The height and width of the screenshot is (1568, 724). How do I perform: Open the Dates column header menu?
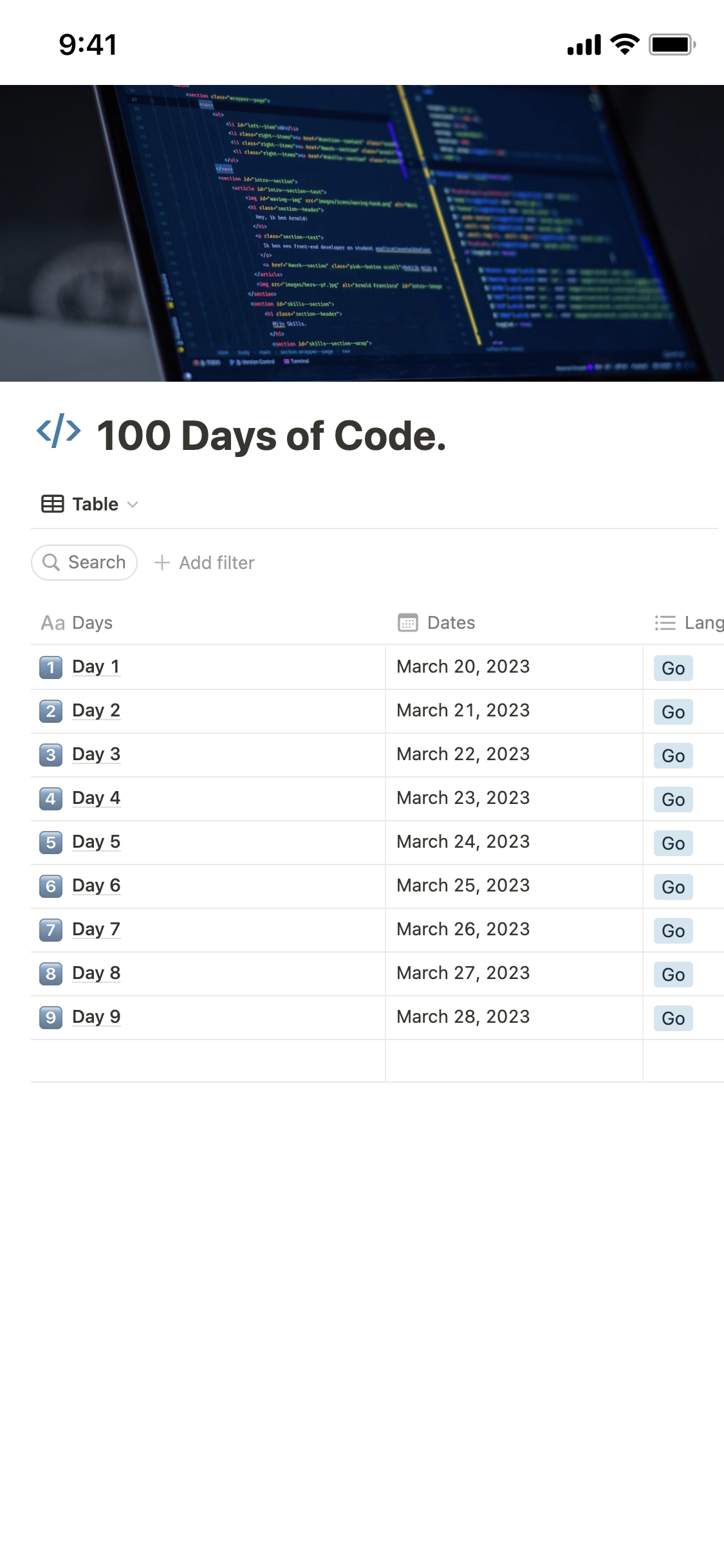pos(451,623)
